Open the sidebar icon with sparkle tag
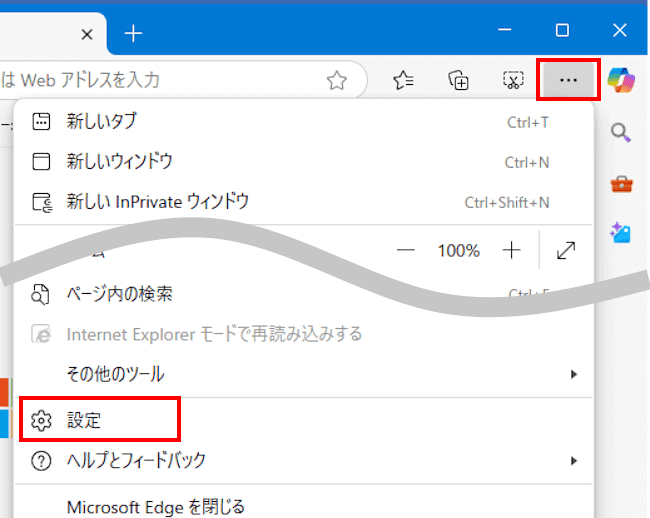The width and height of the screenshot is (650, 518). coord(621,233)
